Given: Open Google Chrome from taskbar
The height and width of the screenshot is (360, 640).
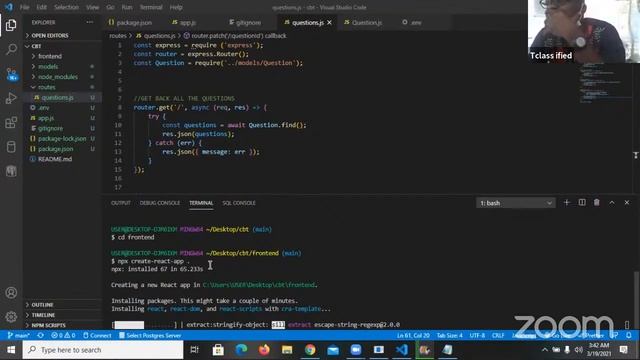Looking at the screenshot, I should pos(310,350).
